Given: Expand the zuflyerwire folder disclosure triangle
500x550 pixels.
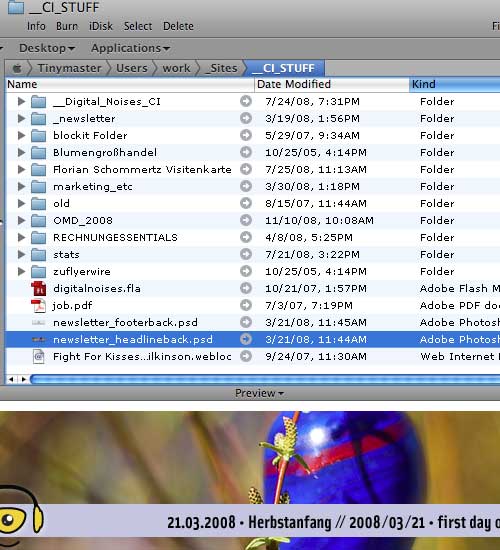Looking at the screenshot, I should coord(21,271).
